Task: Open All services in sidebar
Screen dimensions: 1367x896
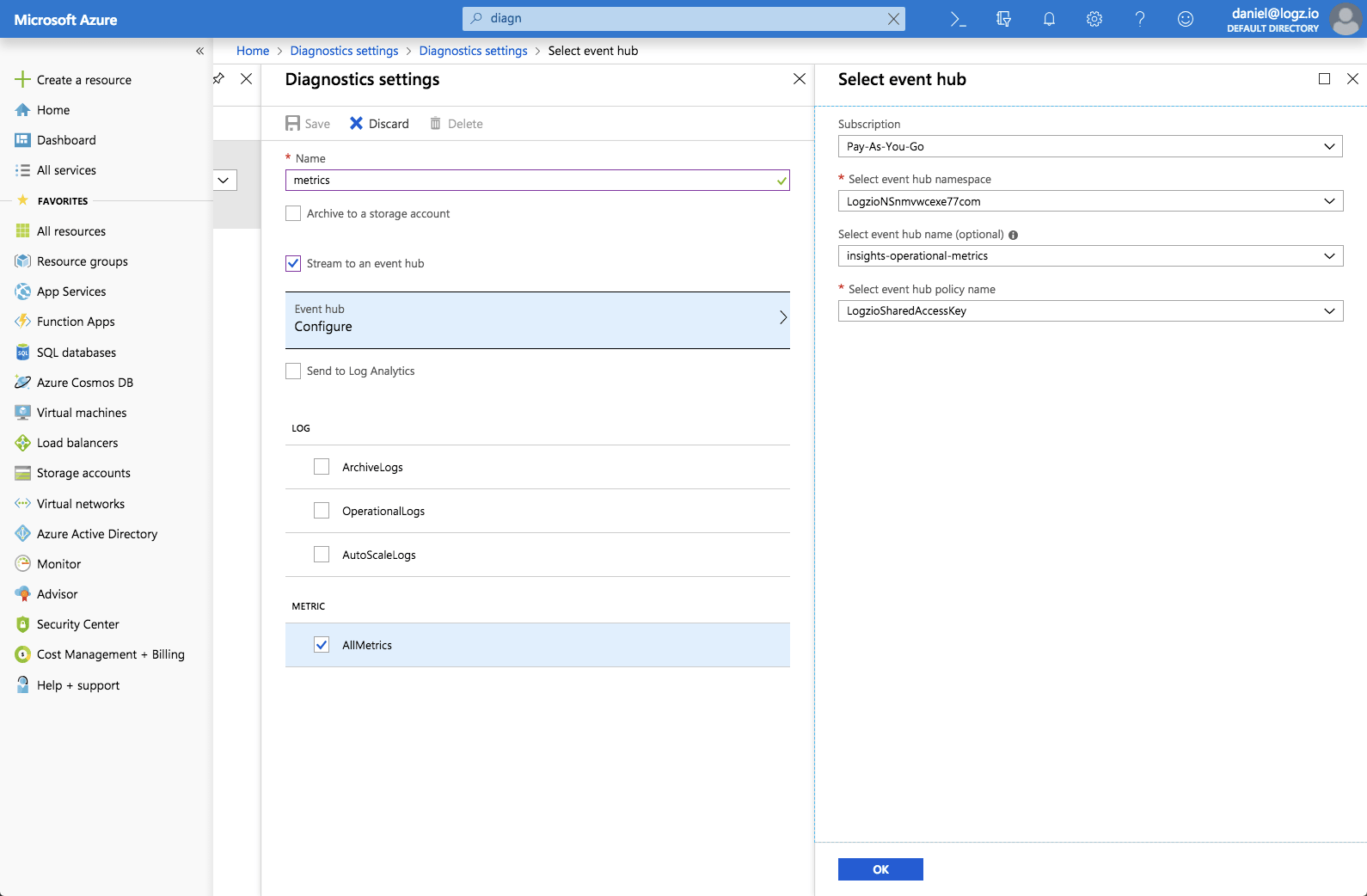Action: (66, 170)
